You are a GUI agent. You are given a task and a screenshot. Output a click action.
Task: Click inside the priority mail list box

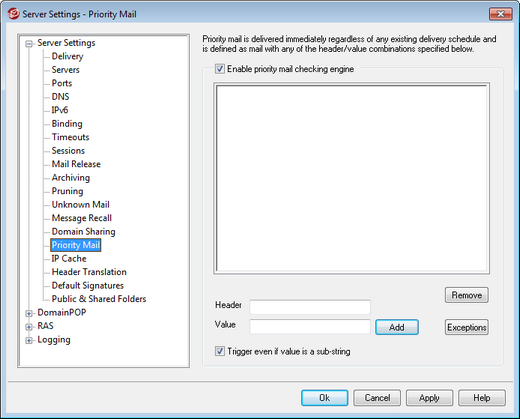[x=352, y=178]
